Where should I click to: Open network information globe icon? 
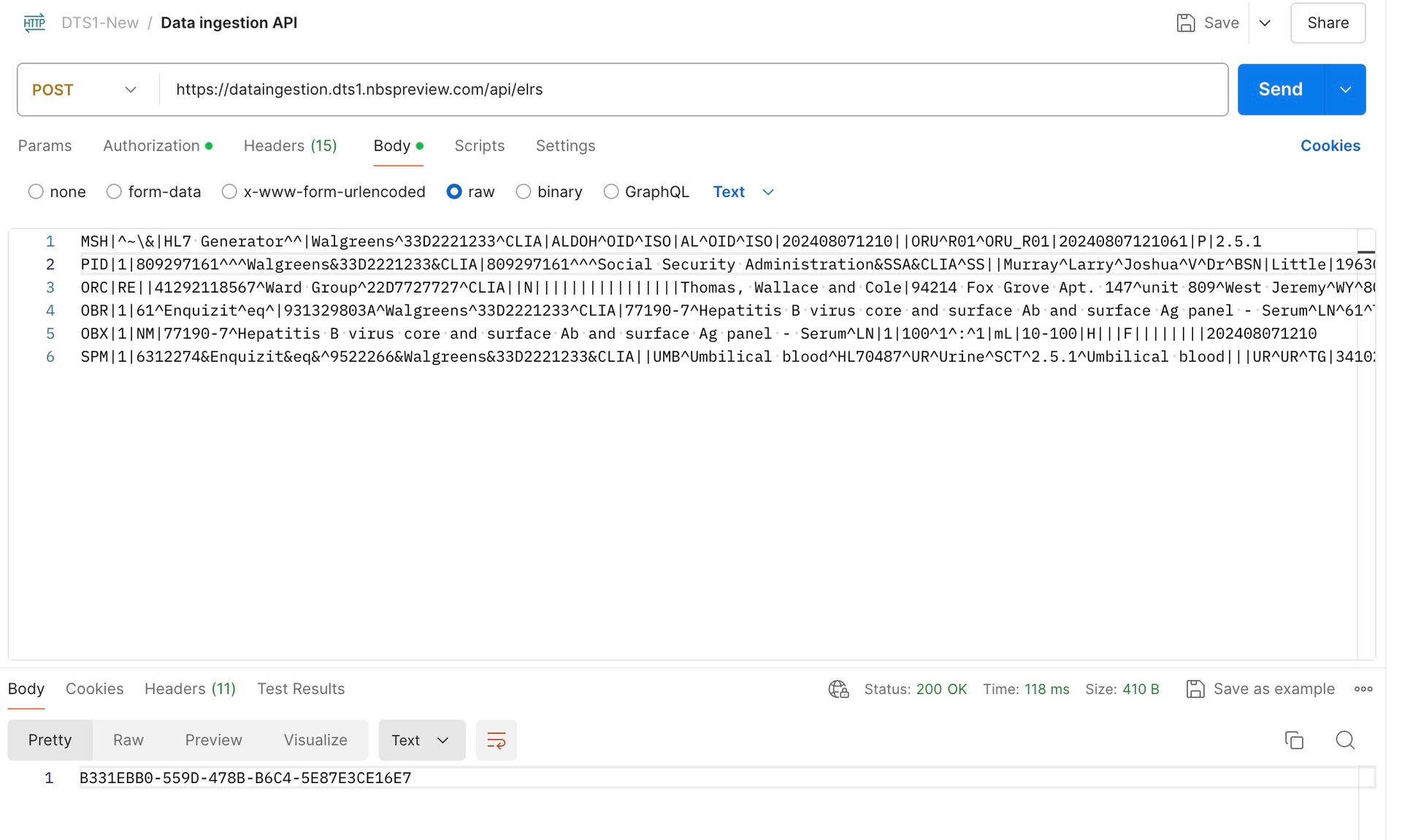coord(838,689)
